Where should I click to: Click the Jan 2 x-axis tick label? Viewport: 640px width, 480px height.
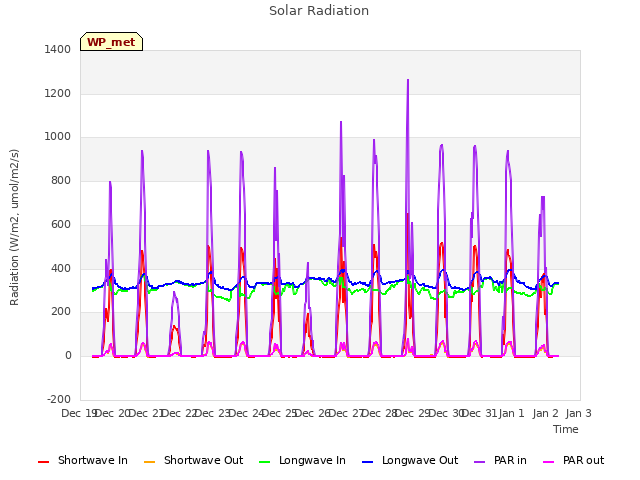545,413
